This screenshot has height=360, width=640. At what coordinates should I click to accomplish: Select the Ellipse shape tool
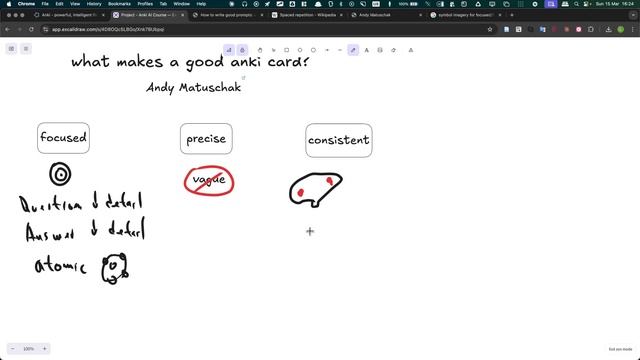(313, 50)
